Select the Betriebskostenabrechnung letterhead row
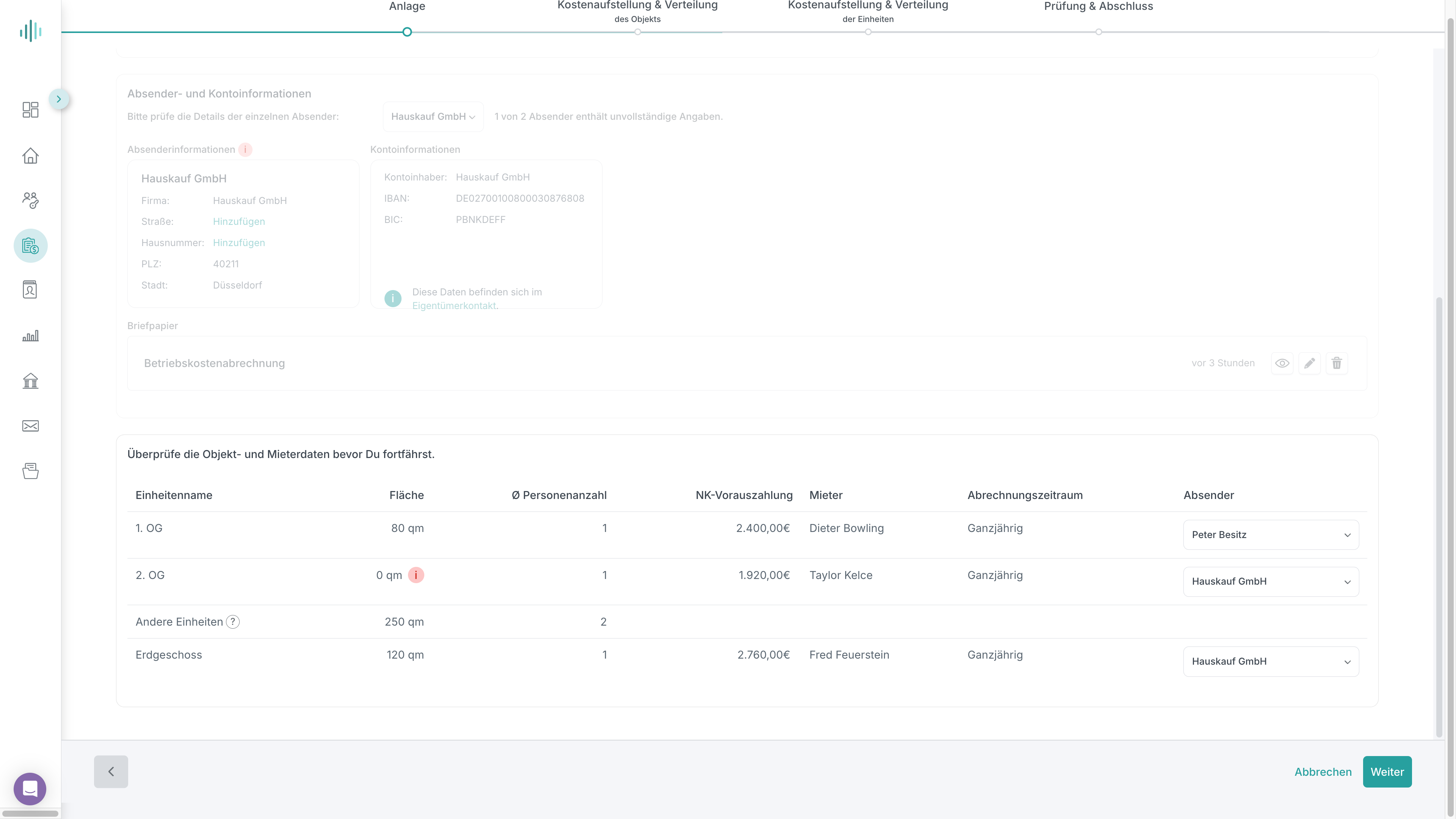Image resolution: width=1456 pixels, height=819 pixels. (747, 364)
